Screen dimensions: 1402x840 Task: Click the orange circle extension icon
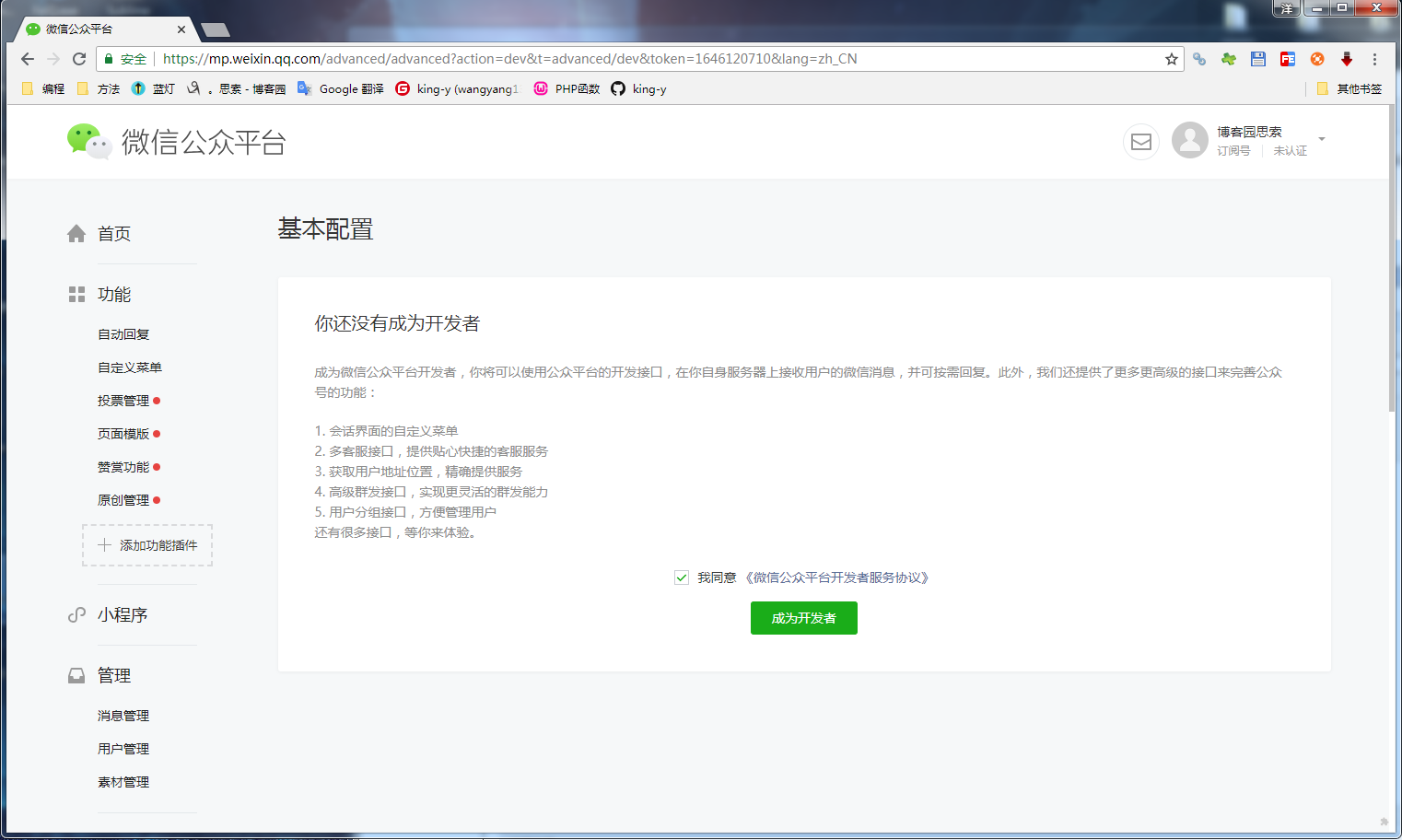tap(1317, 59)
